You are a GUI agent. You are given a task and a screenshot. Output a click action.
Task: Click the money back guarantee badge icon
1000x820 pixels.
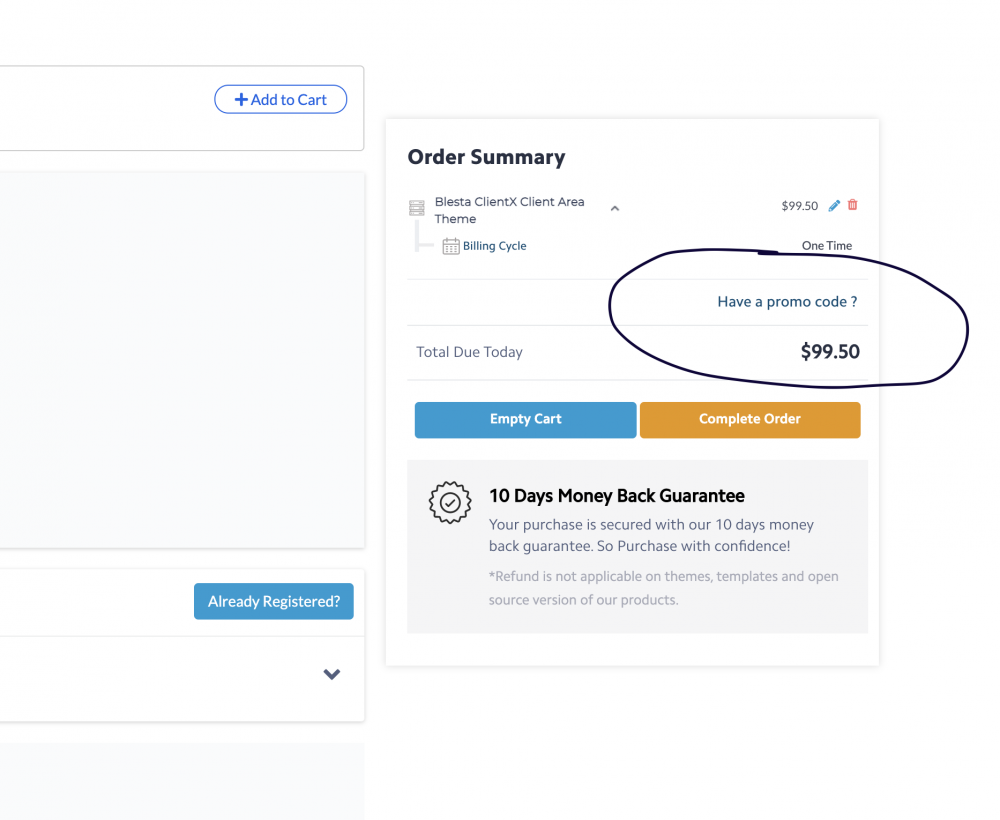click(x=450, y=503)
